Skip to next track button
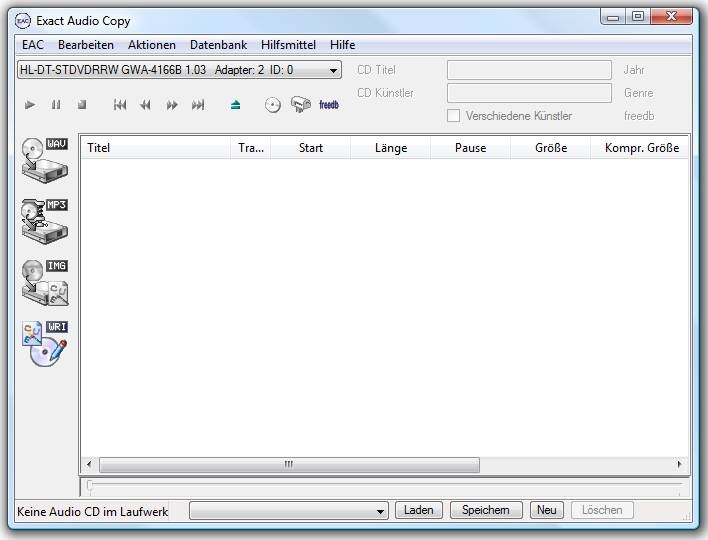 coord(198,105)
